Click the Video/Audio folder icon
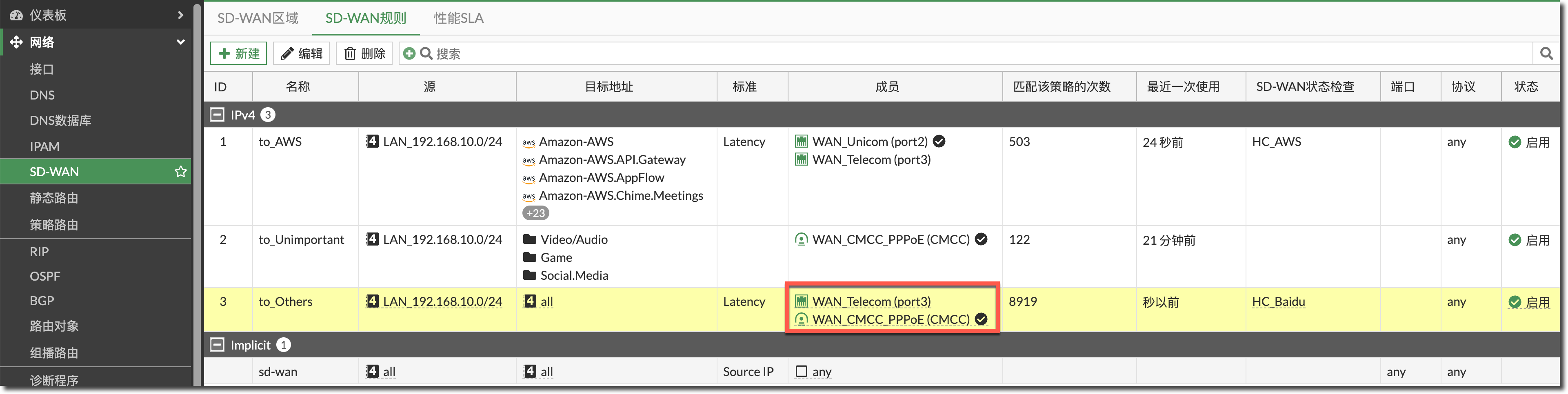The image size is (1568, 394). [530, 239]
